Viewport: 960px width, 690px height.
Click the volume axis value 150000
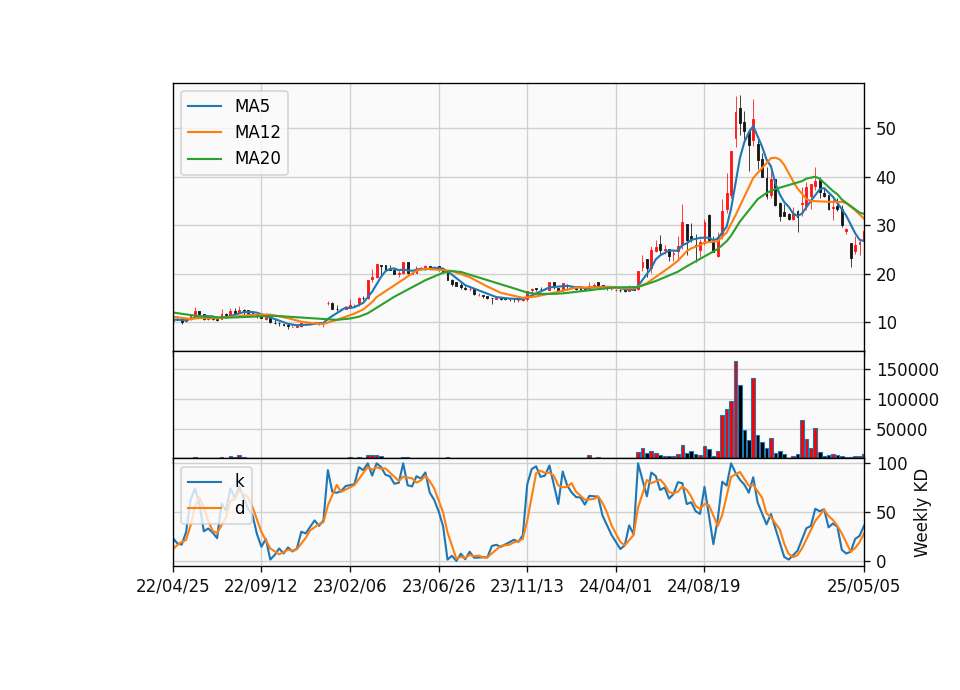point(908,370)
